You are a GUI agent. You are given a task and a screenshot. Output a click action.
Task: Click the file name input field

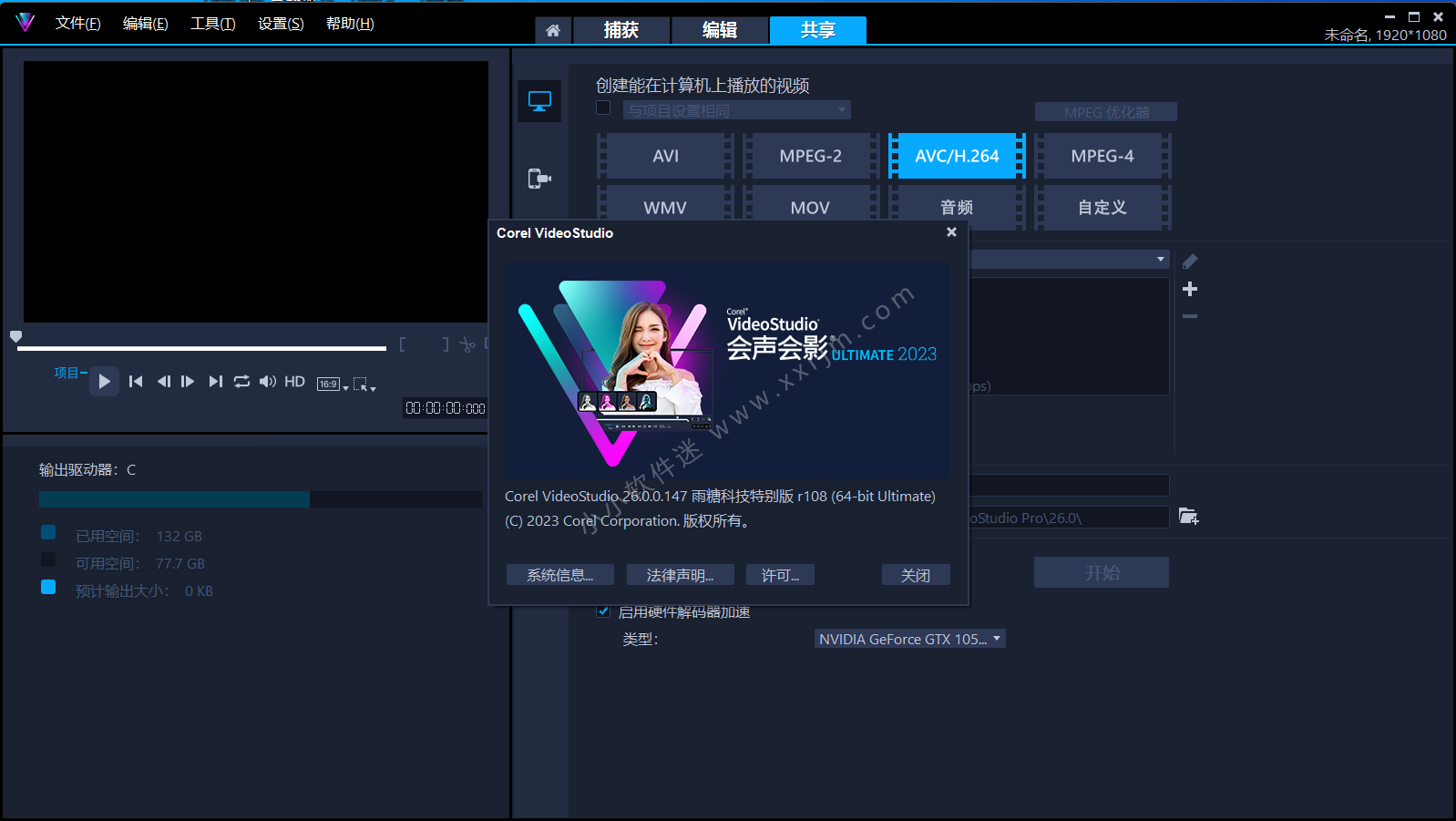click(x=1069, y=485)
